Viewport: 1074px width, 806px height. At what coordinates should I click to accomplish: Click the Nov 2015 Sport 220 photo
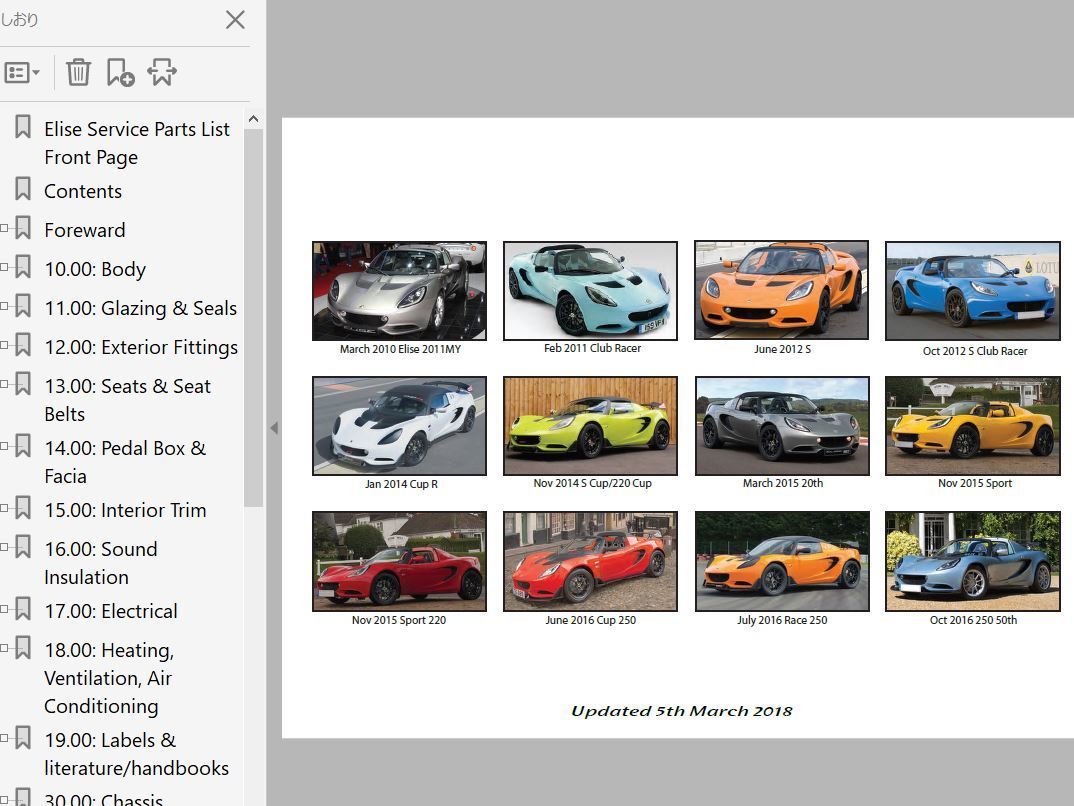399,561
